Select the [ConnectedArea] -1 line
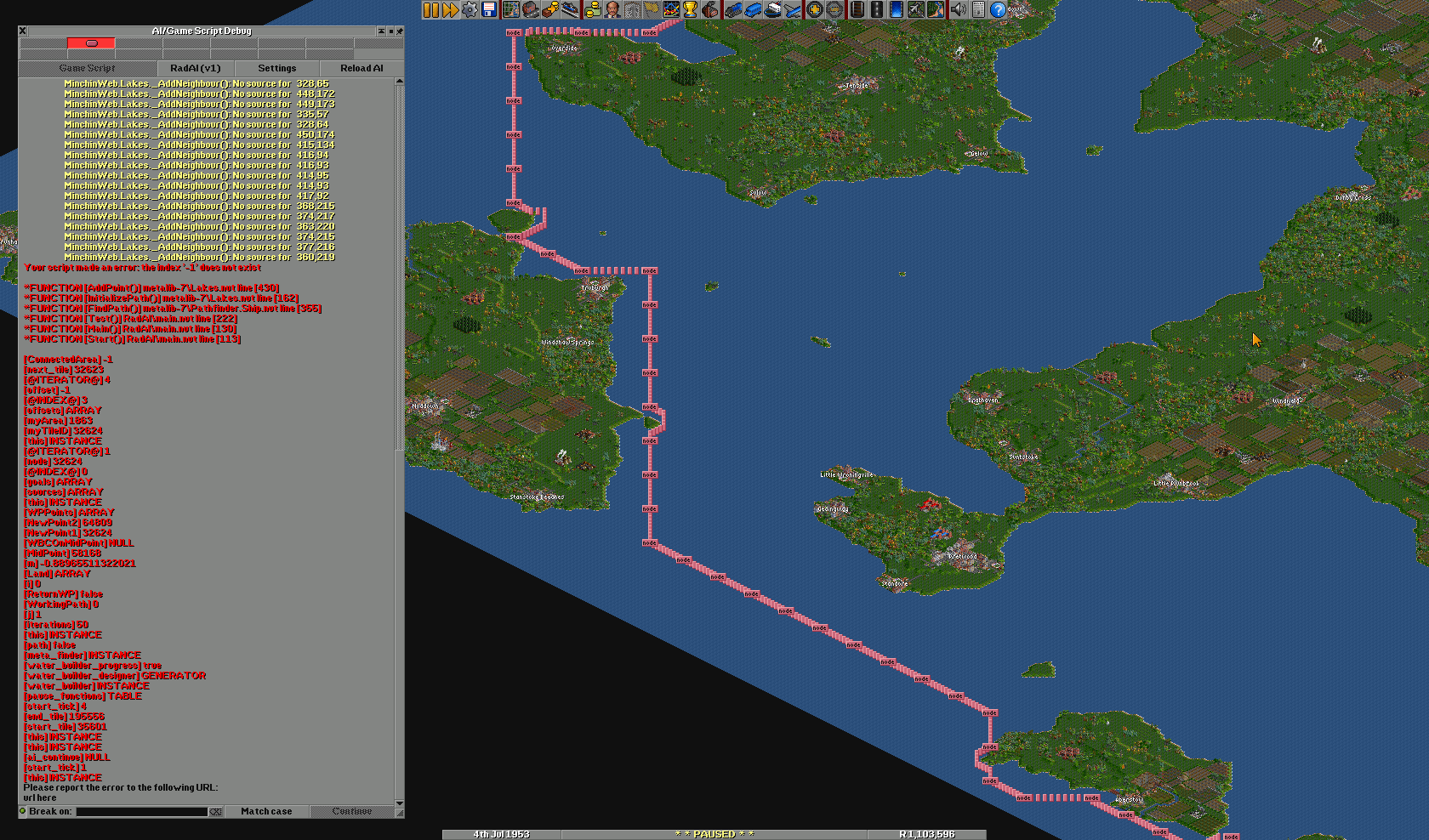The width and height of the screenshot is (1429, 840). point(68,359)
